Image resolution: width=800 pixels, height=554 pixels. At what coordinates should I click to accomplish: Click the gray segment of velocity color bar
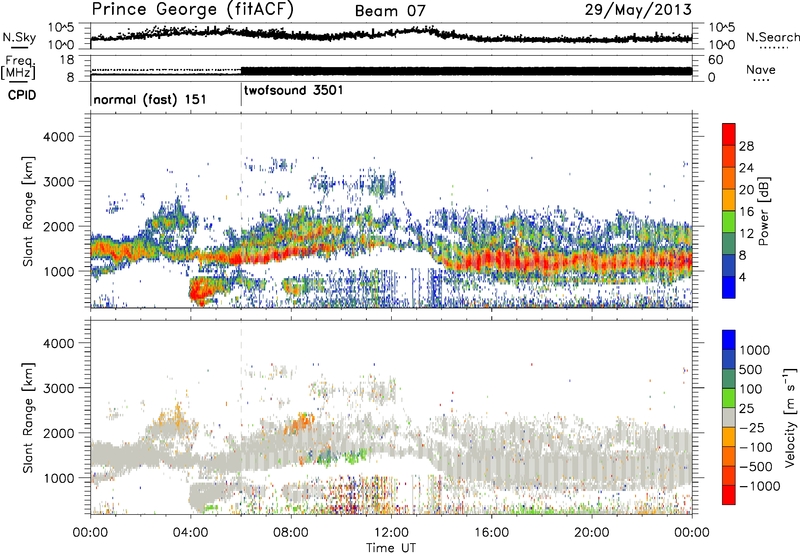[729, 417]
